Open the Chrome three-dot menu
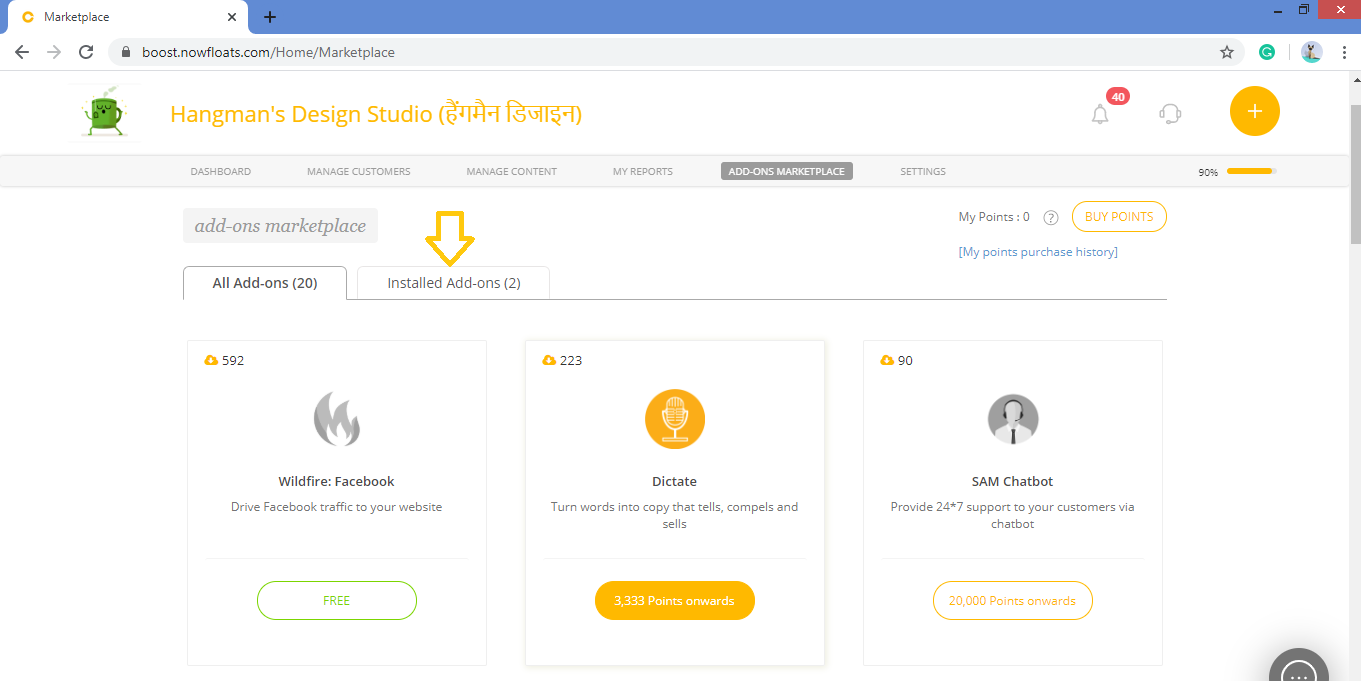Image resolution: width=1361 pixels, height=681 pixels. tap(1343, 52)
